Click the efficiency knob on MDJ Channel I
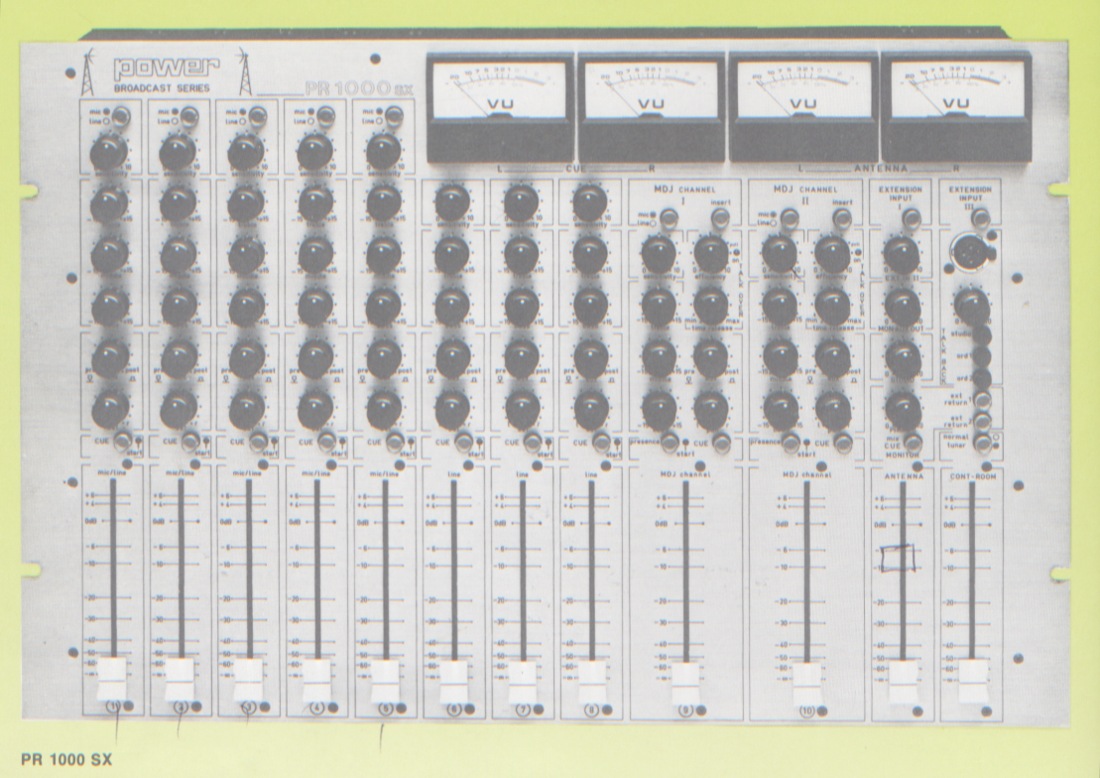The width and height of the screenshot is (1100, 778). tap(711, 253)
